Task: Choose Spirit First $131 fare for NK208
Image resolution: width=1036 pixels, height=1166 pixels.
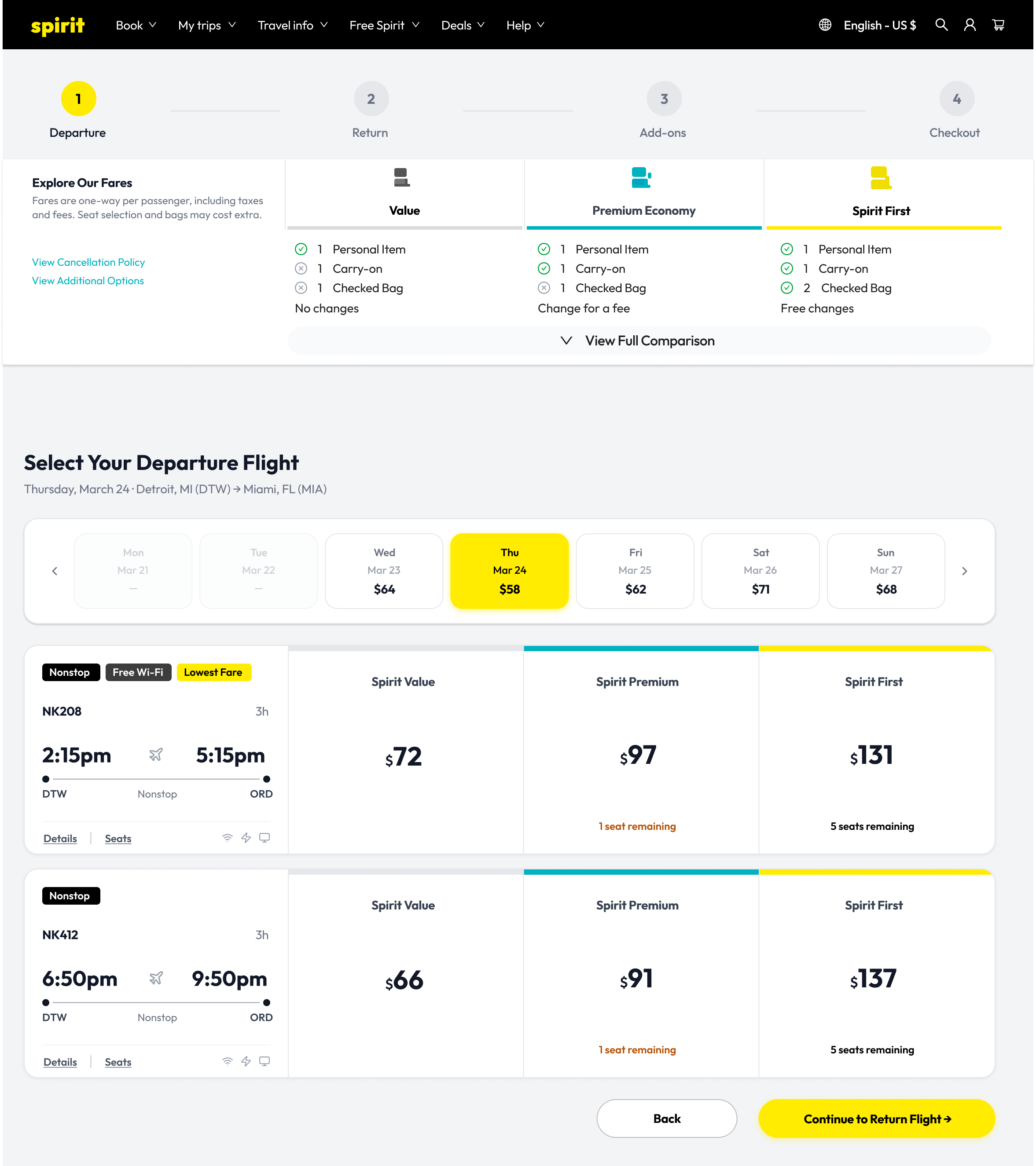Action: point(877,751)
